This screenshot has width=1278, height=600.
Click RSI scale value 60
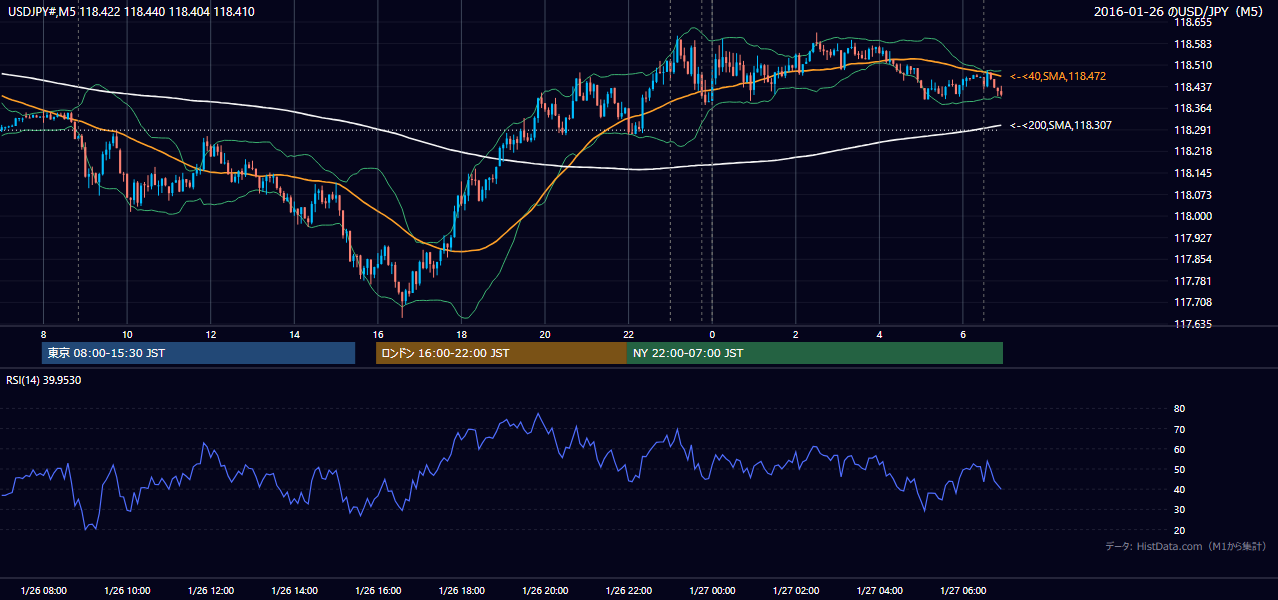1179,449
